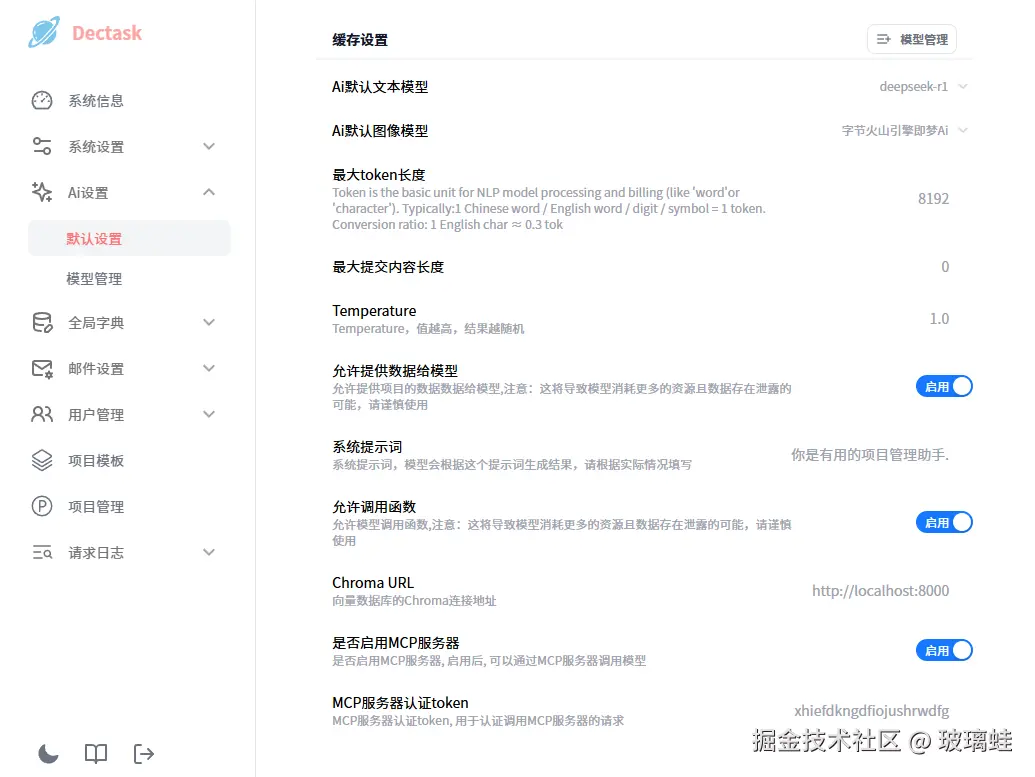Click the 最大token长度 label

pos(379,175)
